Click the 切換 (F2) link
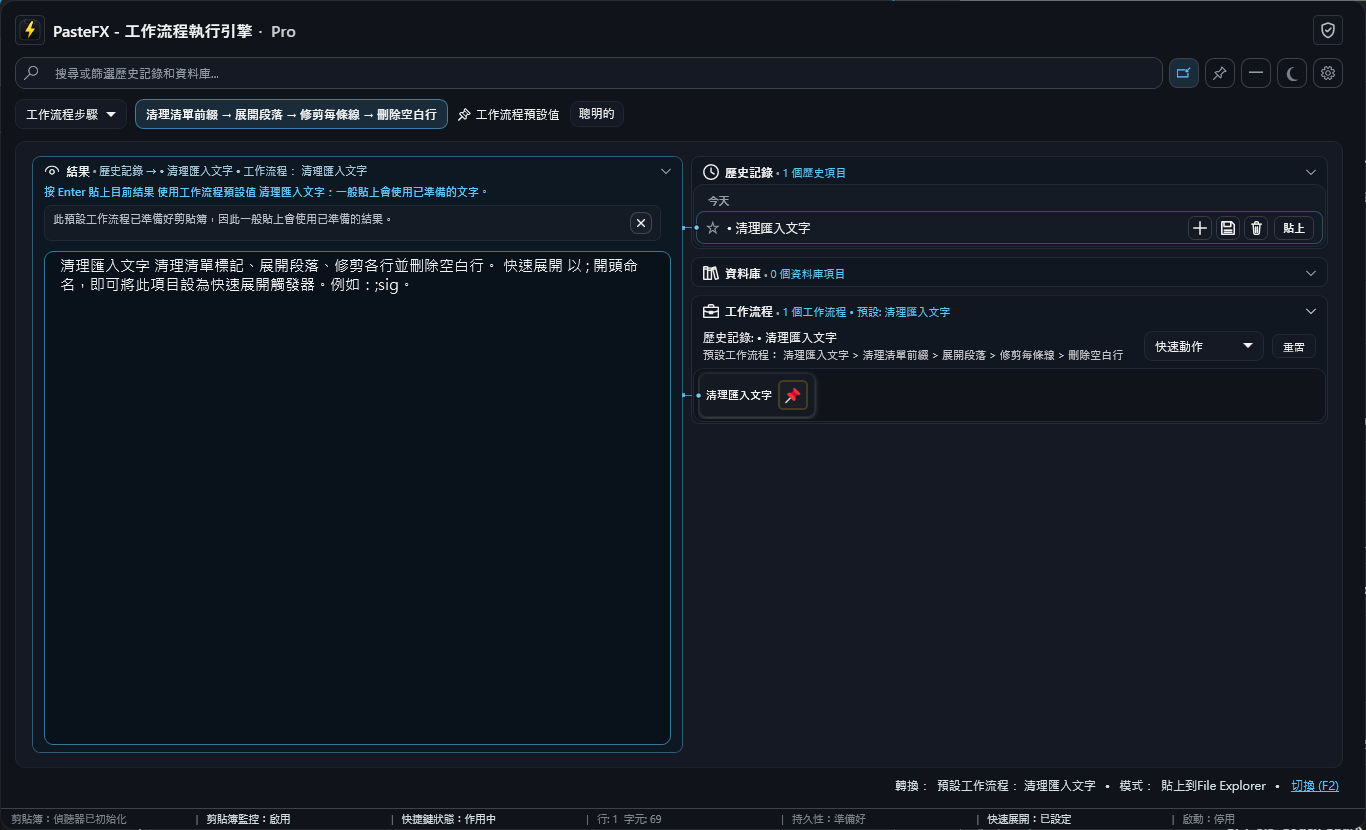This screenshot has height=830, width=1366. tap(1315, 786)
